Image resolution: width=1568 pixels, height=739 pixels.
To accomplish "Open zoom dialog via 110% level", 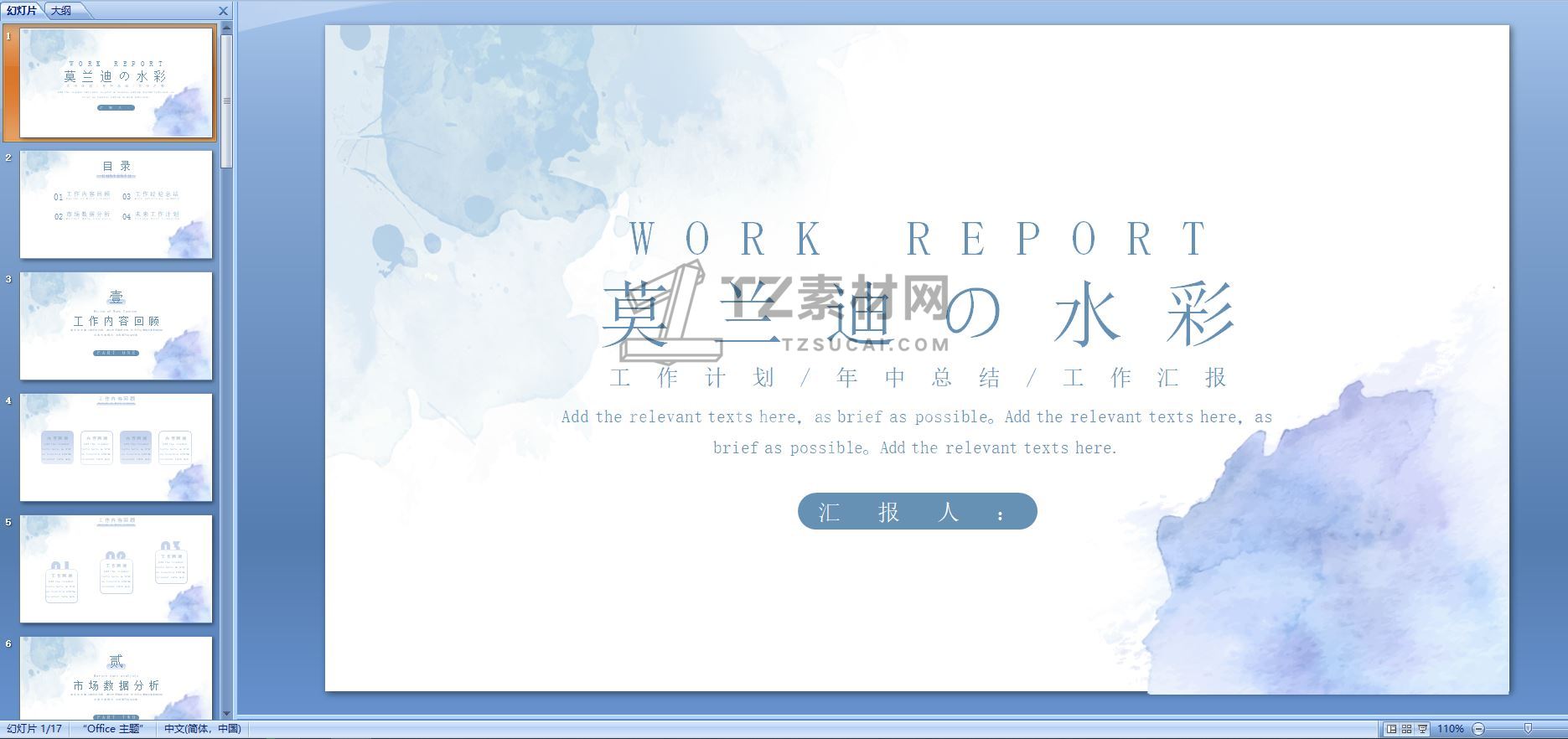I will click(1451, 729).
